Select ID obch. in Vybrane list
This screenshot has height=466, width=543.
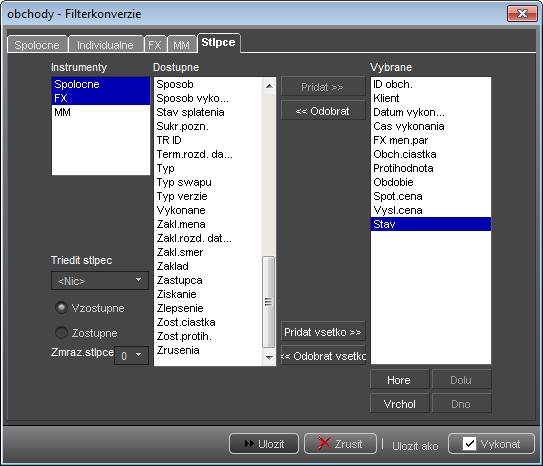click(x=431, y=84)
